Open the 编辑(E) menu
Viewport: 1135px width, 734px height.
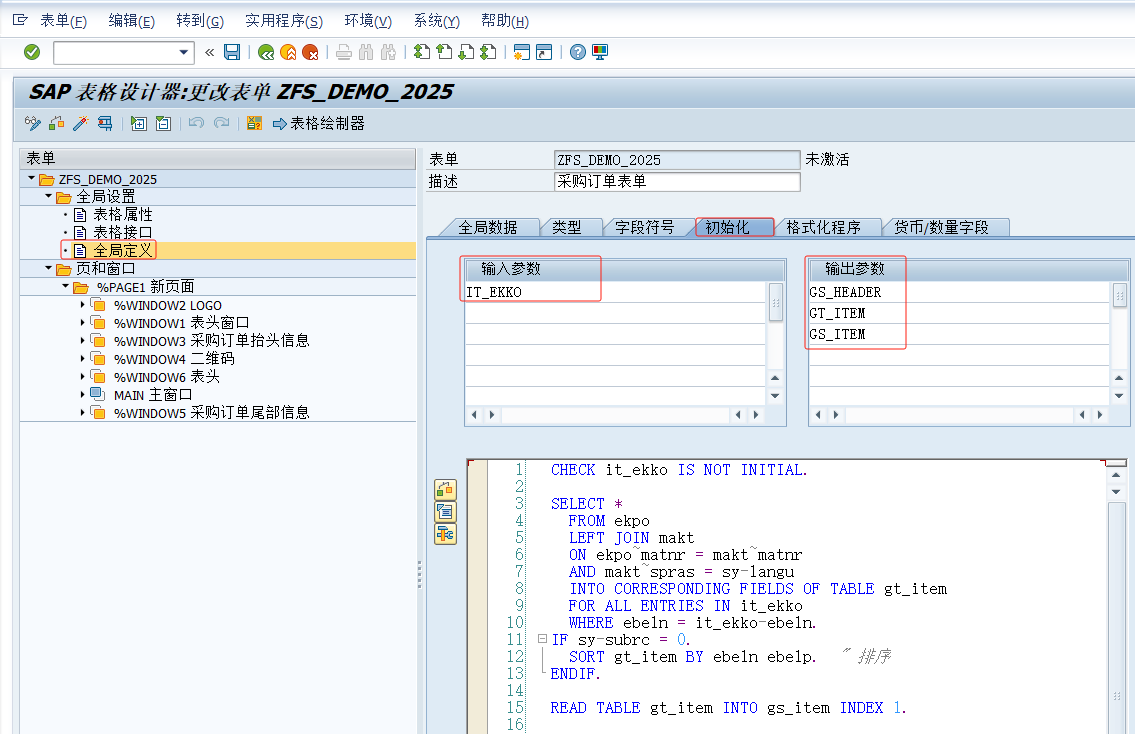[x=131, y=21]
